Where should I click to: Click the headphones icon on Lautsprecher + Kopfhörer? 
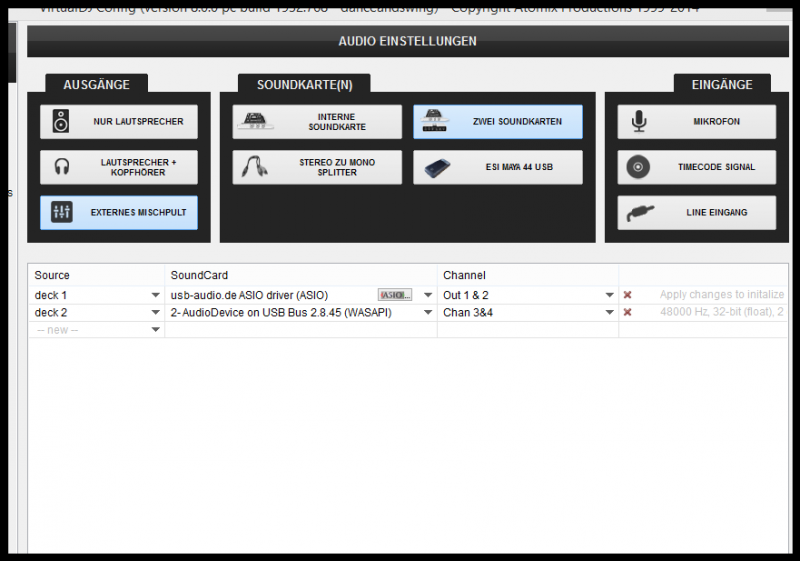(62, 167)
